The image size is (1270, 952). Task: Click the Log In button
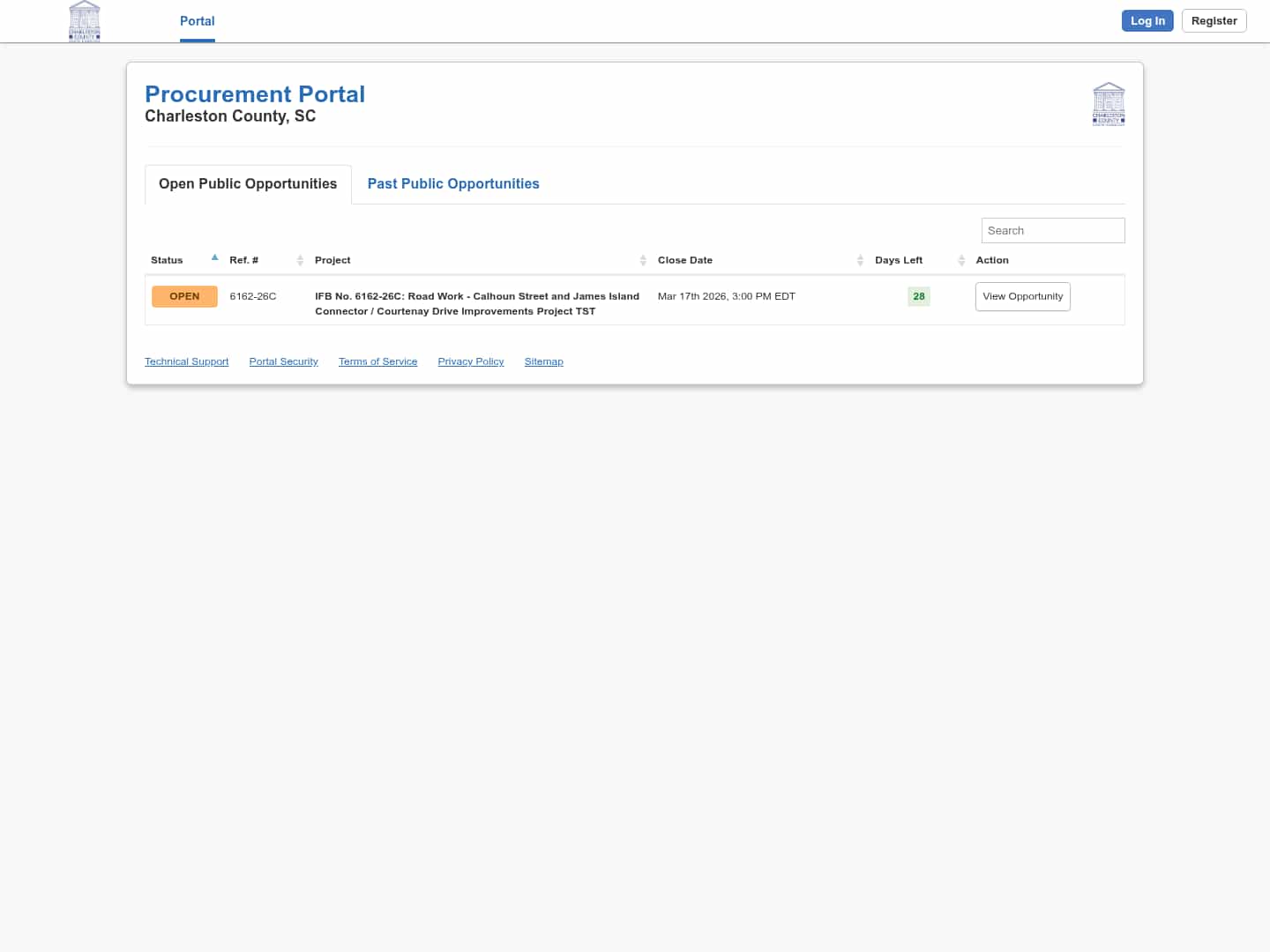[x=1147, y=21]
